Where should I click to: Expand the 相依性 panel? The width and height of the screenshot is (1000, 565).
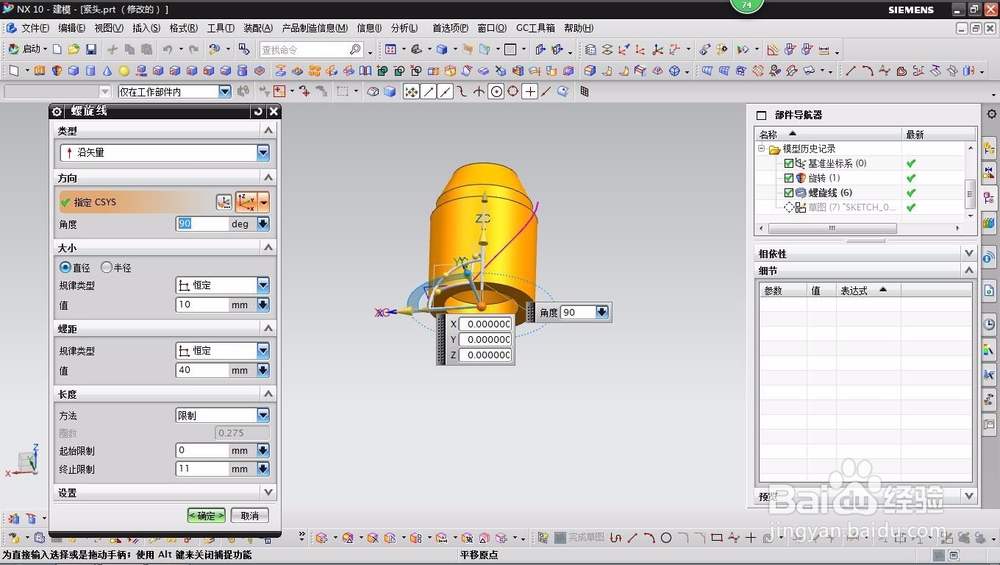pos(969,253)
